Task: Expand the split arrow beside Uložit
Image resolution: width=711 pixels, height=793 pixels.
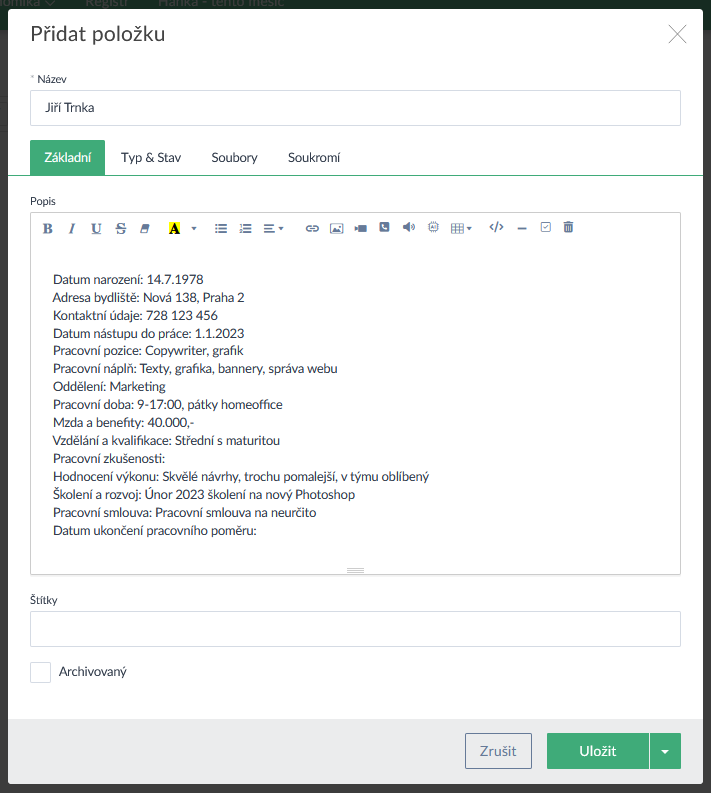Action: tap(665, 751)
